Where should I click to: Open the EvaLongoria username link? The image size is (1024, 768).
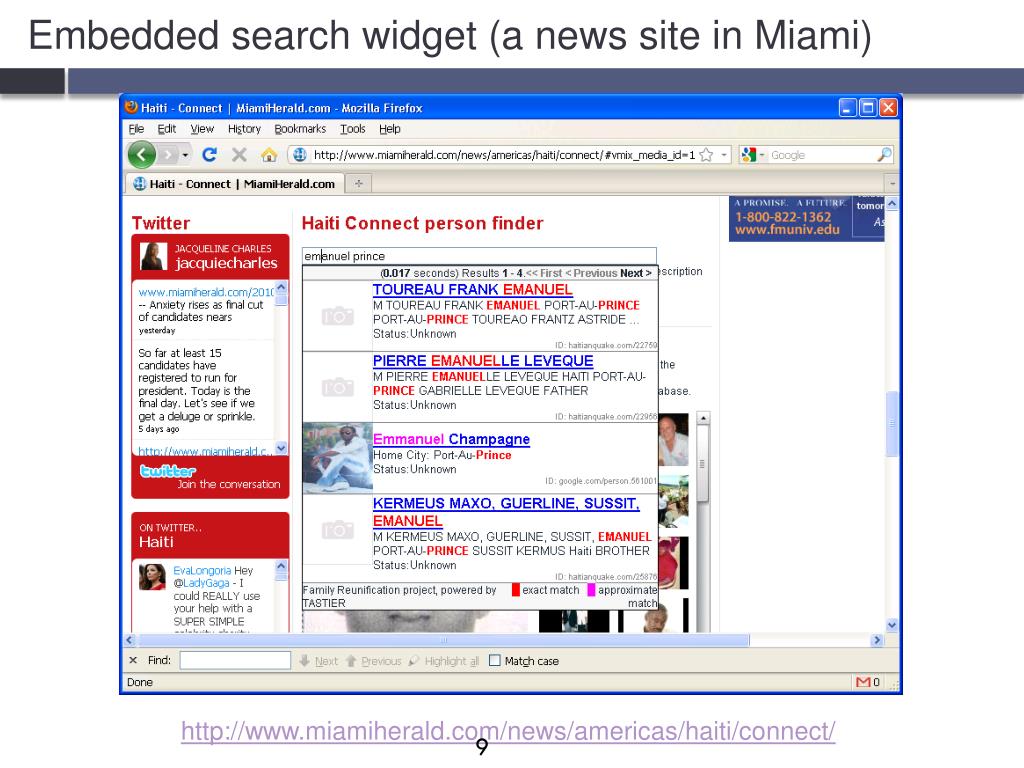pyautogui.click(x=202, y=570)
